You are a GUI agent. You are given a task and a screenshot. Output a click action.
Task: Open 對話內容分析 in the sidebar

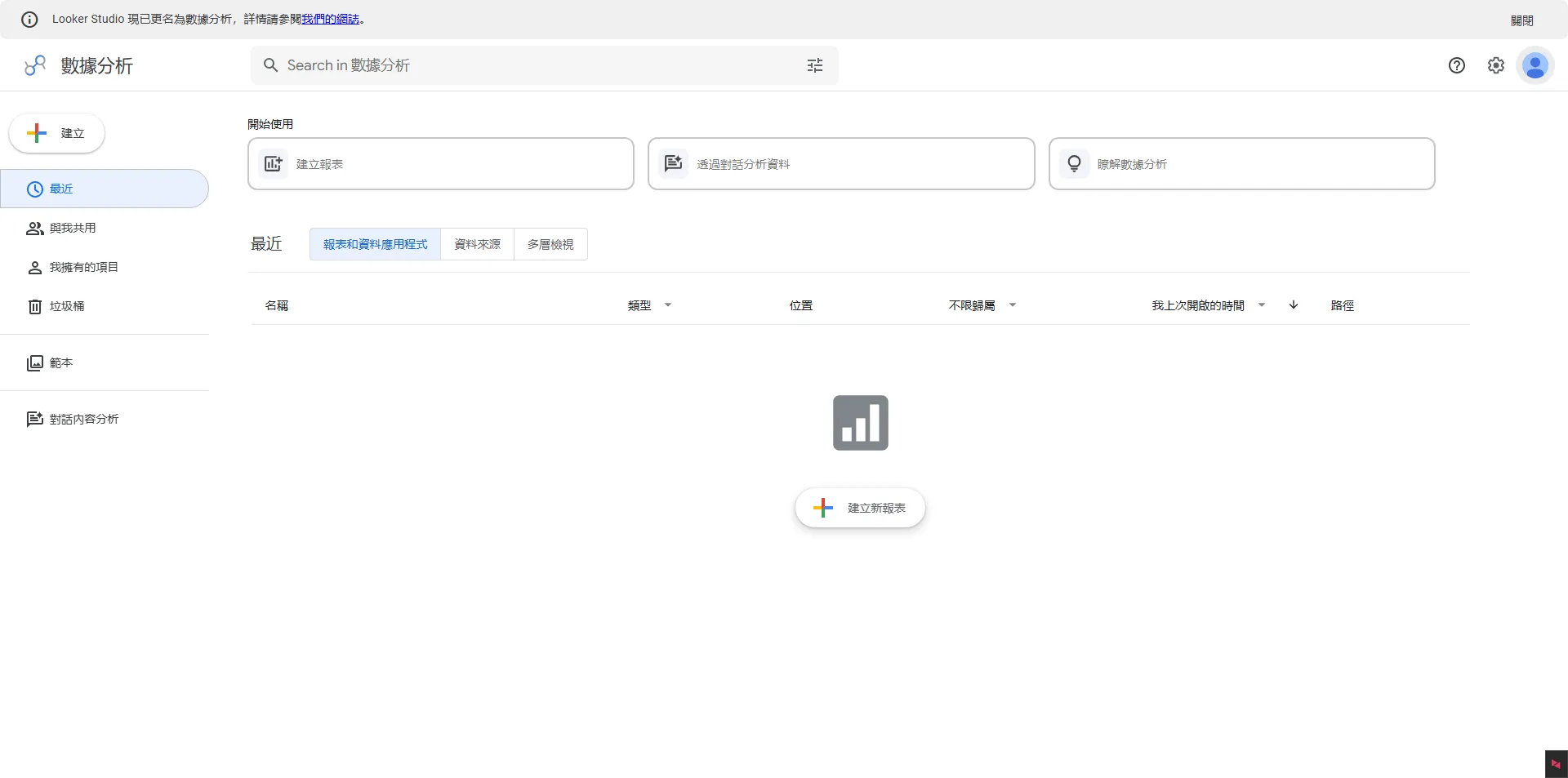(105, 420)
